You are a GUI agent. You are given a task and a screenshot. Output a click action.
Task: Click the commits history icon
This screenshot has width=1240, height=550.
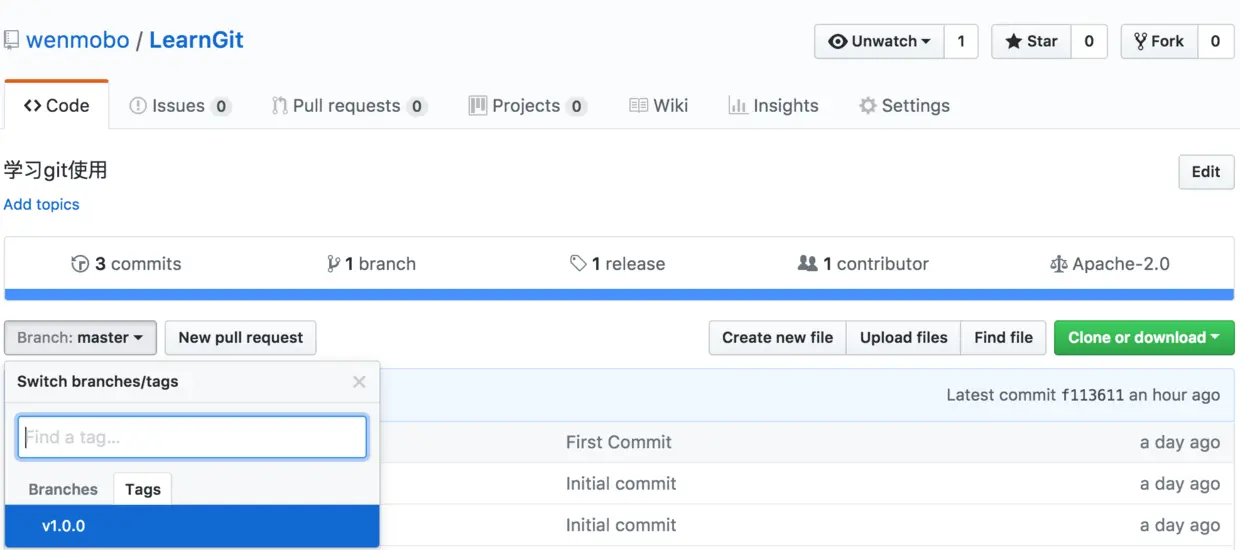point(80,264)
